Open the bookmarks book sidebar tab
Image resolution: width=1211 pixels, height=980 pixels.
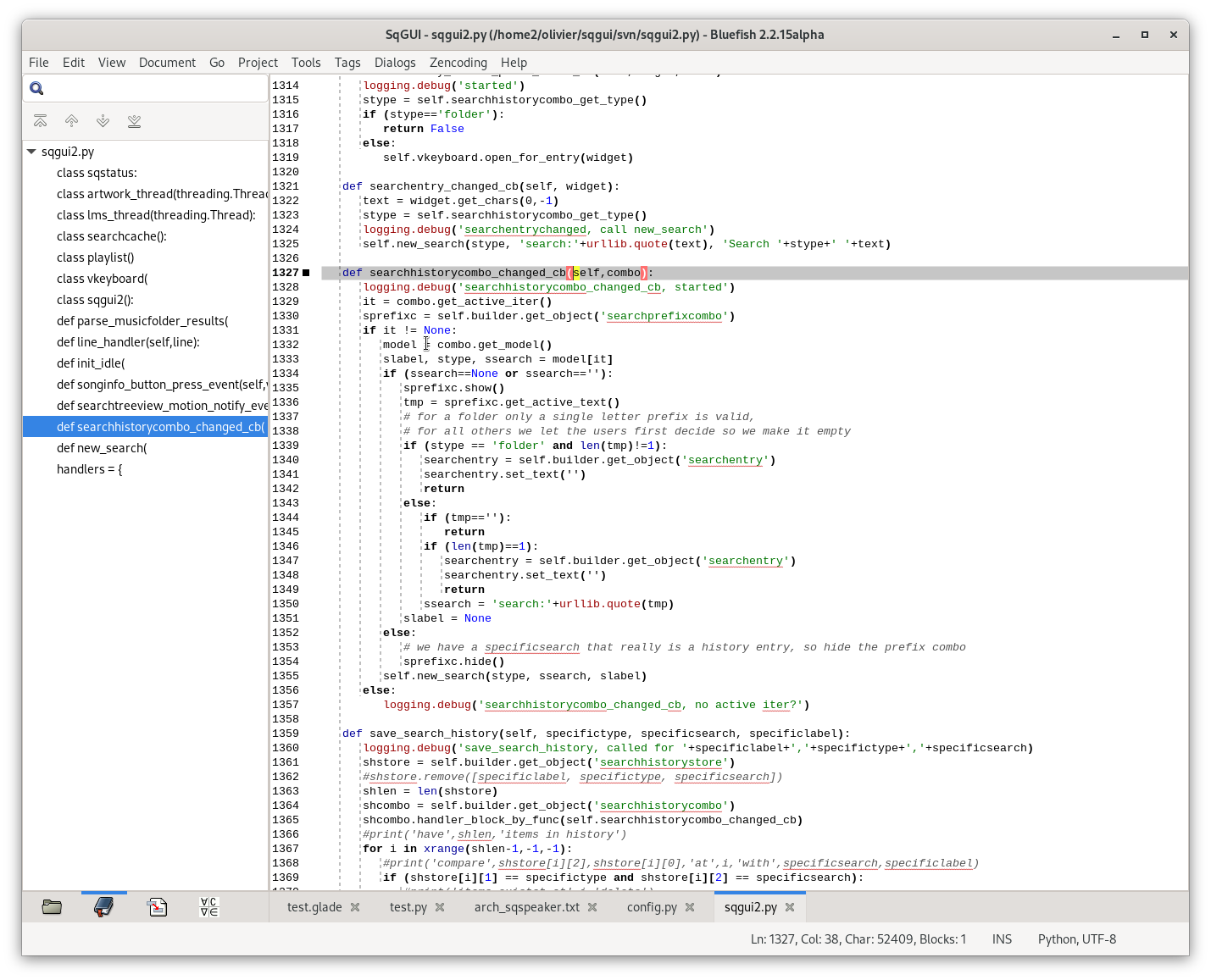(x=103, y=907)
